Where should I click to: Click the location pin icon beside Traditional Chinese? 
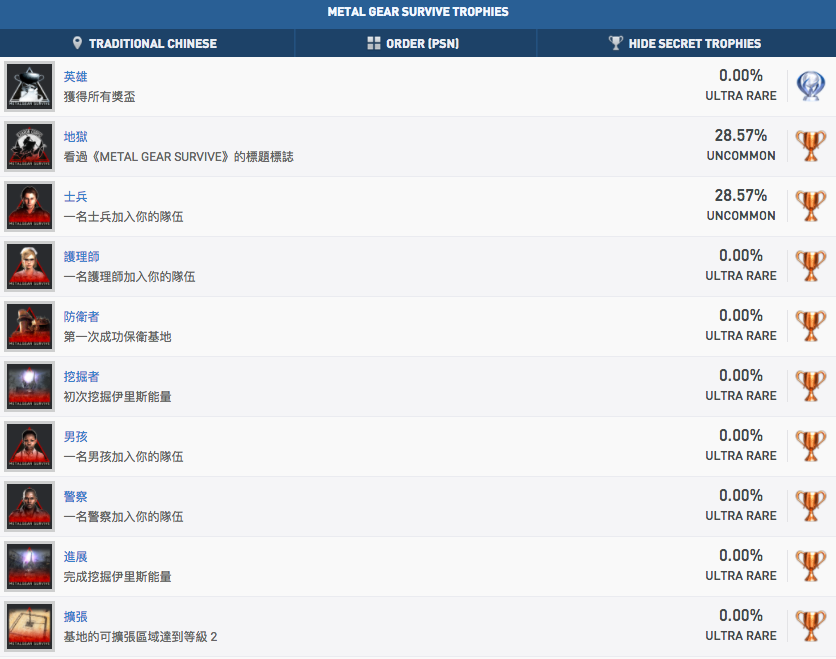(78, 43)
